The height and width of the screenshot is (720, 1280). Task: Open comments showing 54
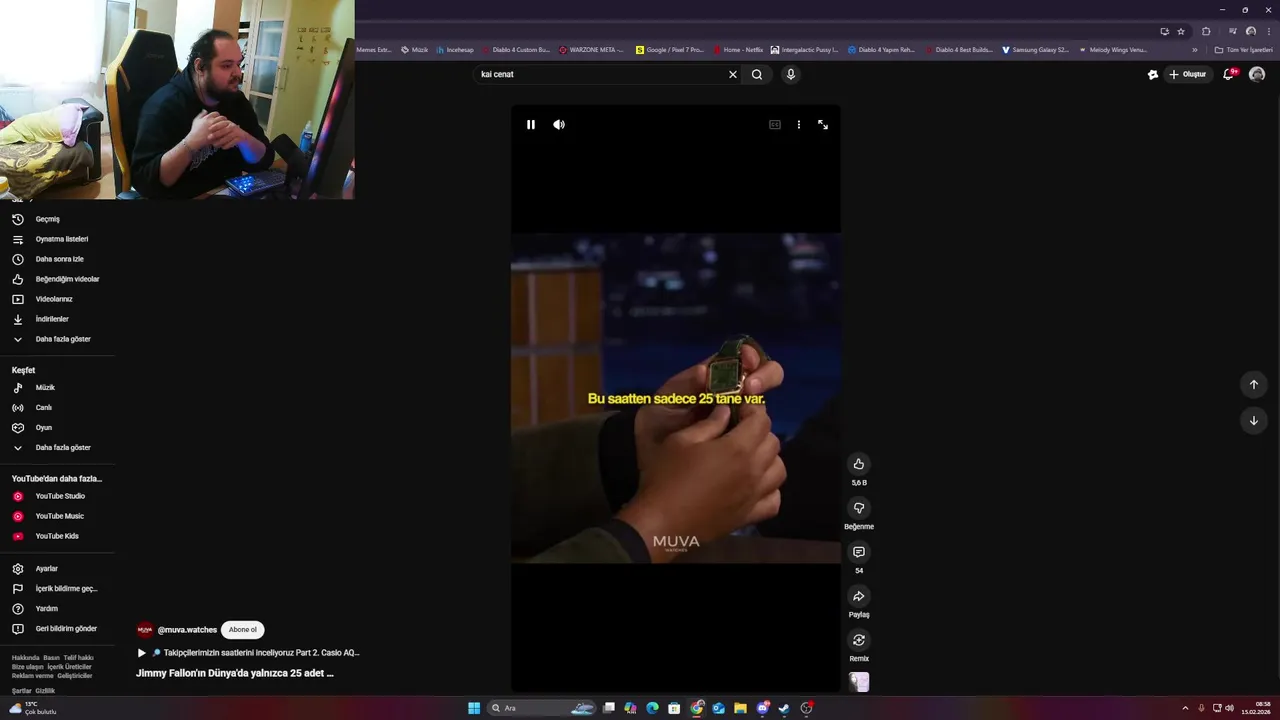click(x=858, y=552)
